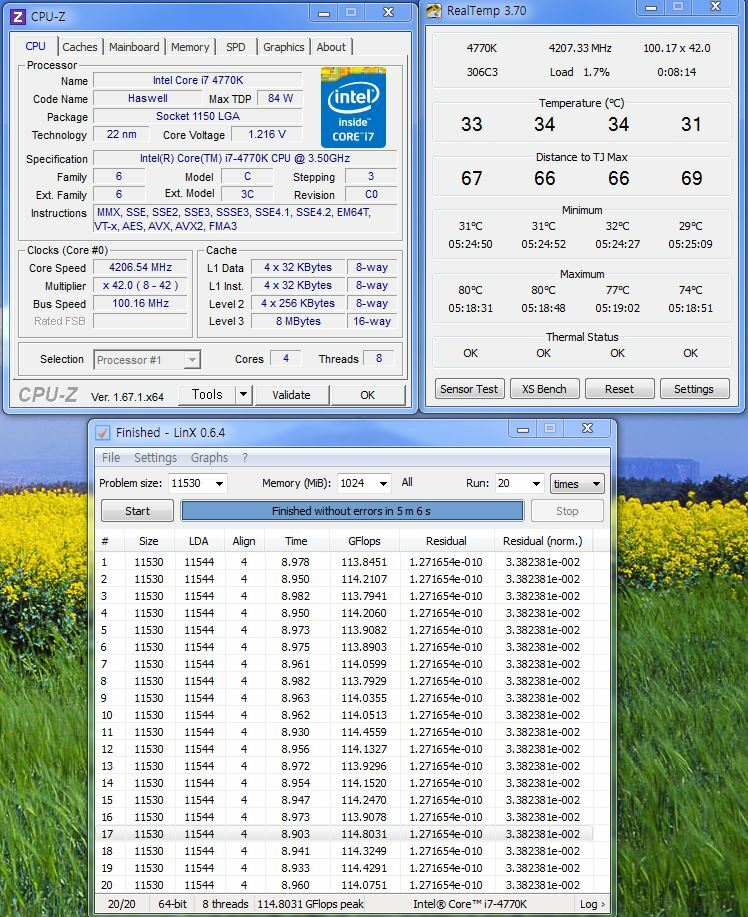Screen dimensions: 748x917
Task: Click the LinX checkmark title bar icon
Action: 102,432
